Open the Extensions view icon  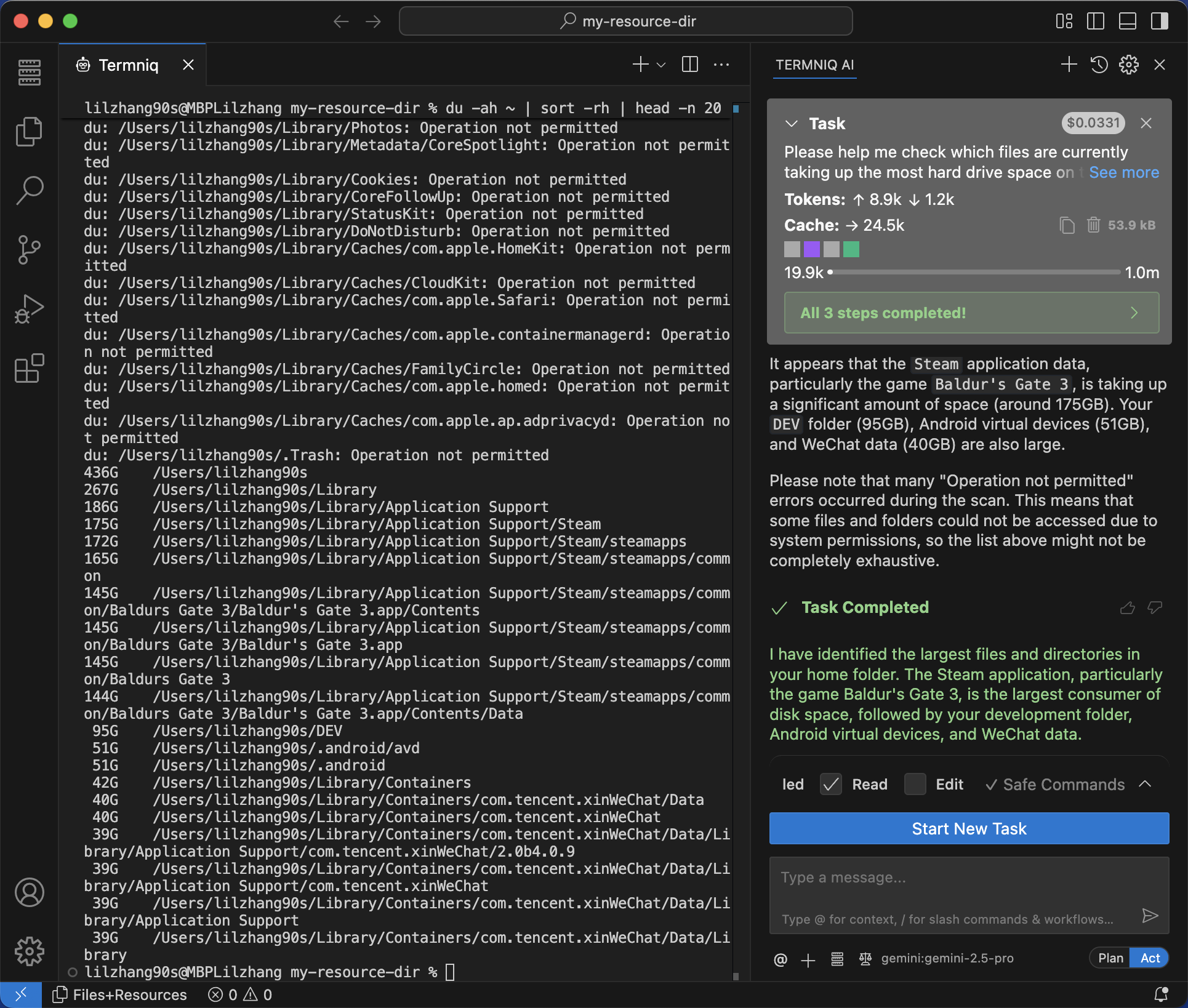point(29,368)
